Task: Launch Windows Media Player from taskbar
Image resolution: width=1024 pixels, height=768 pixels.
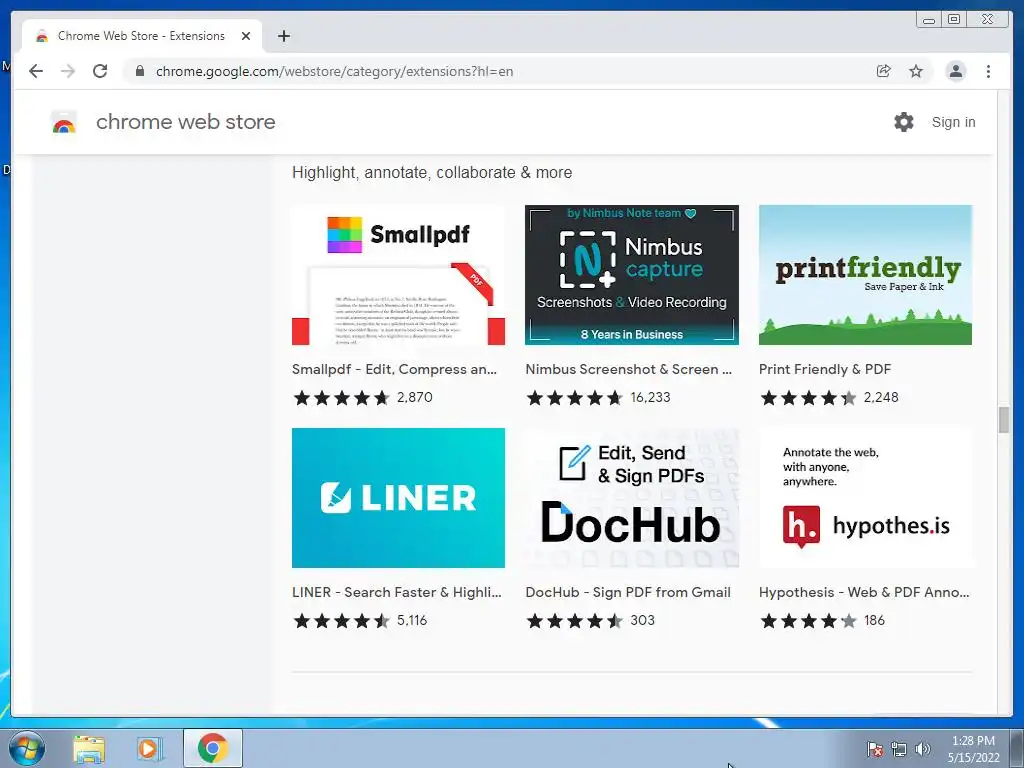Action: [150, 748]
